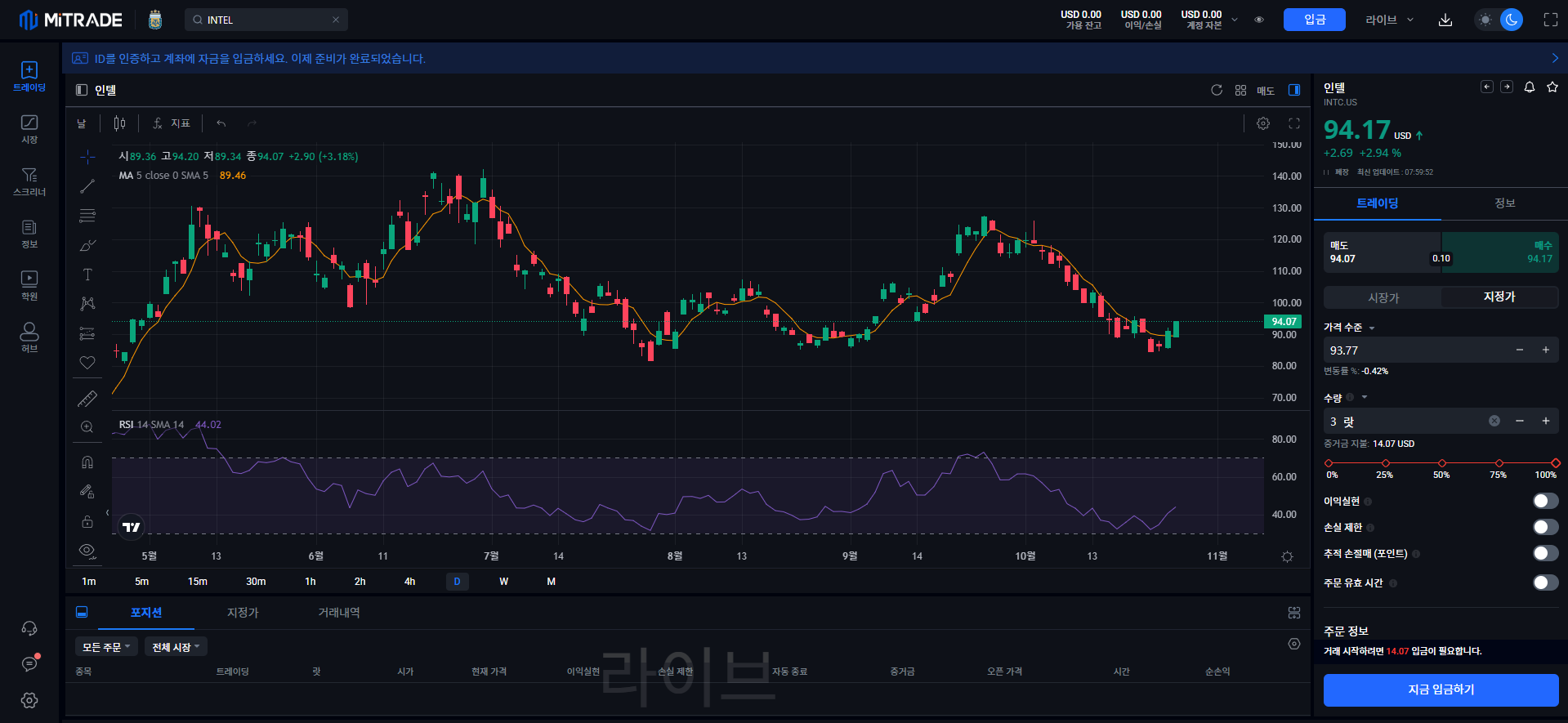
Task: Open the 모든 주문 filter dropdown
Action: click(106, 647)
